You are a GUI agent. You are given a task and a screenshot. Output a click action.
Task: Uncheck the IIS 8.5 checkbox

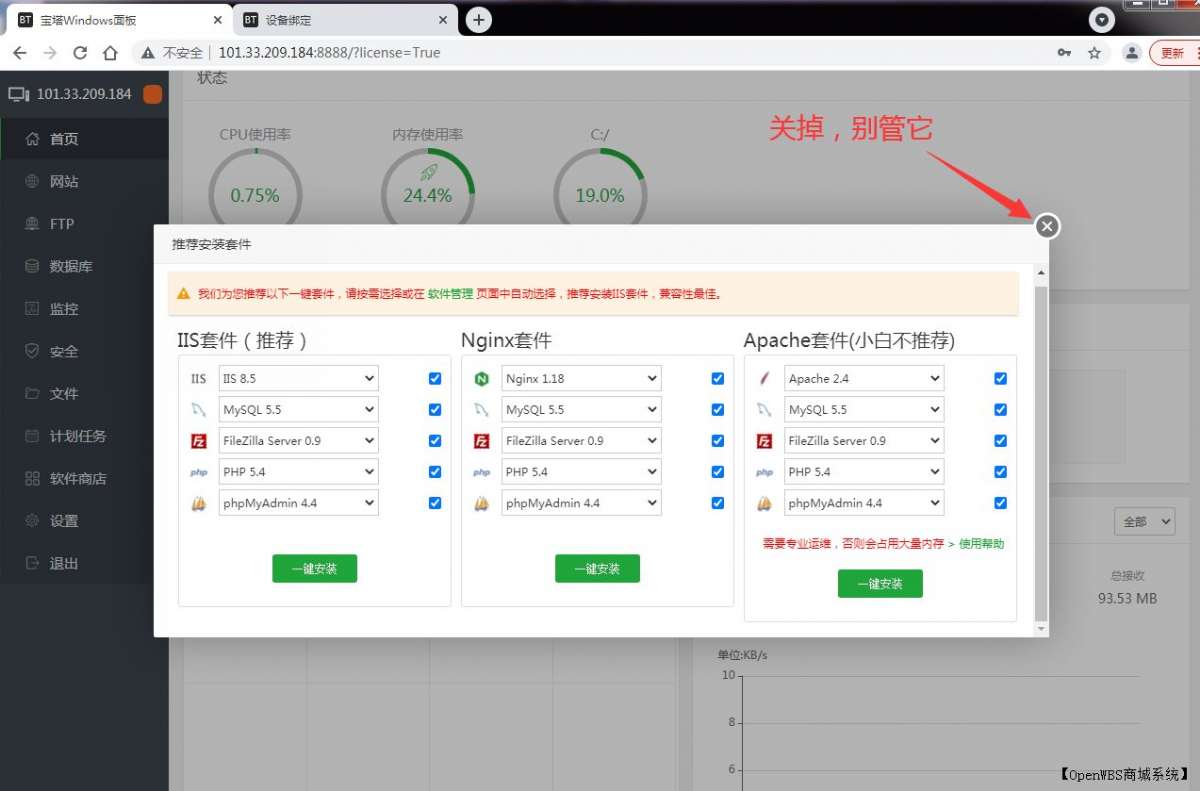click(434, 378)
